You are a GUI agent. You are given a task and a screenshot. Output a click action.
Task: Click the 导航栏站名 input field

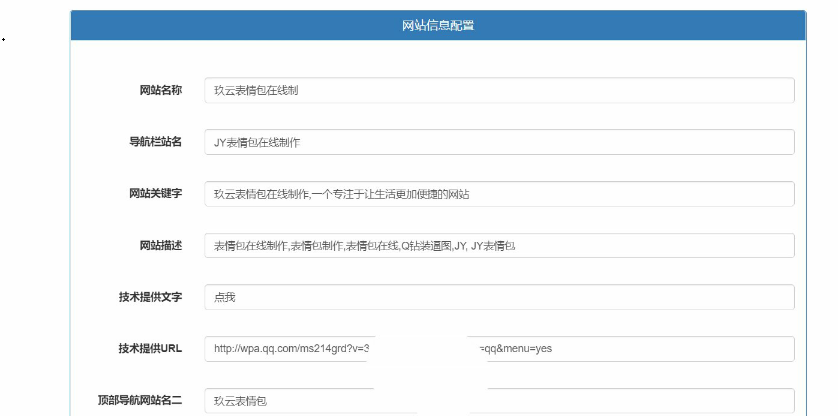[x=499, y=142]
